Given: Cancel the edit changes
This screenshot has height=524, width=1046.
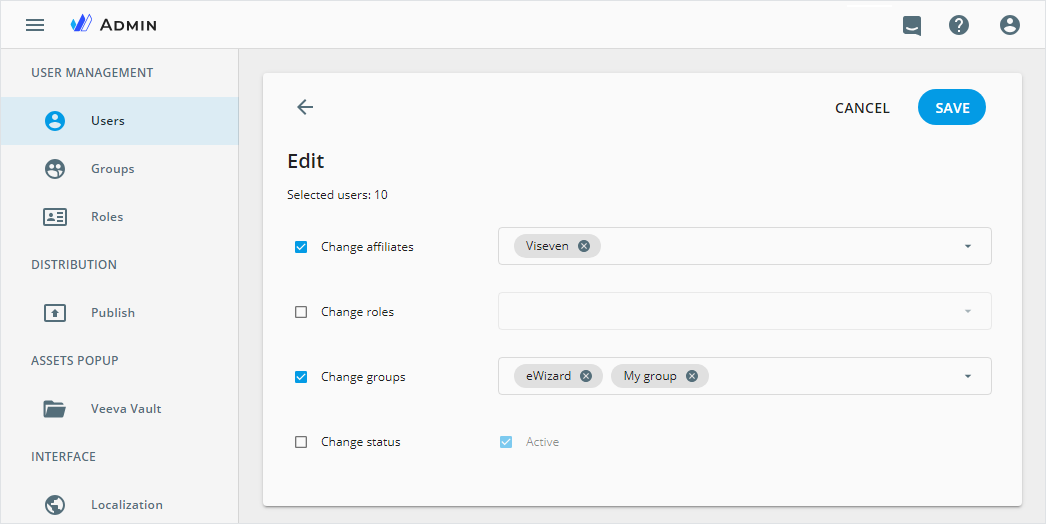Looking at the screenshot, I should (x=862, y=108).
